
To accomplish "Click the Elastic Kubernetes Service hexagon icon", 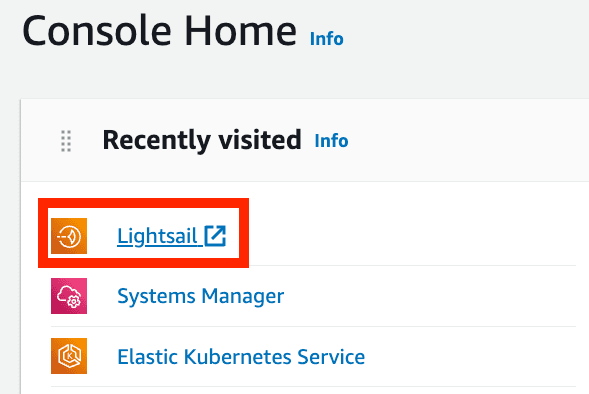I will [69, 356].
